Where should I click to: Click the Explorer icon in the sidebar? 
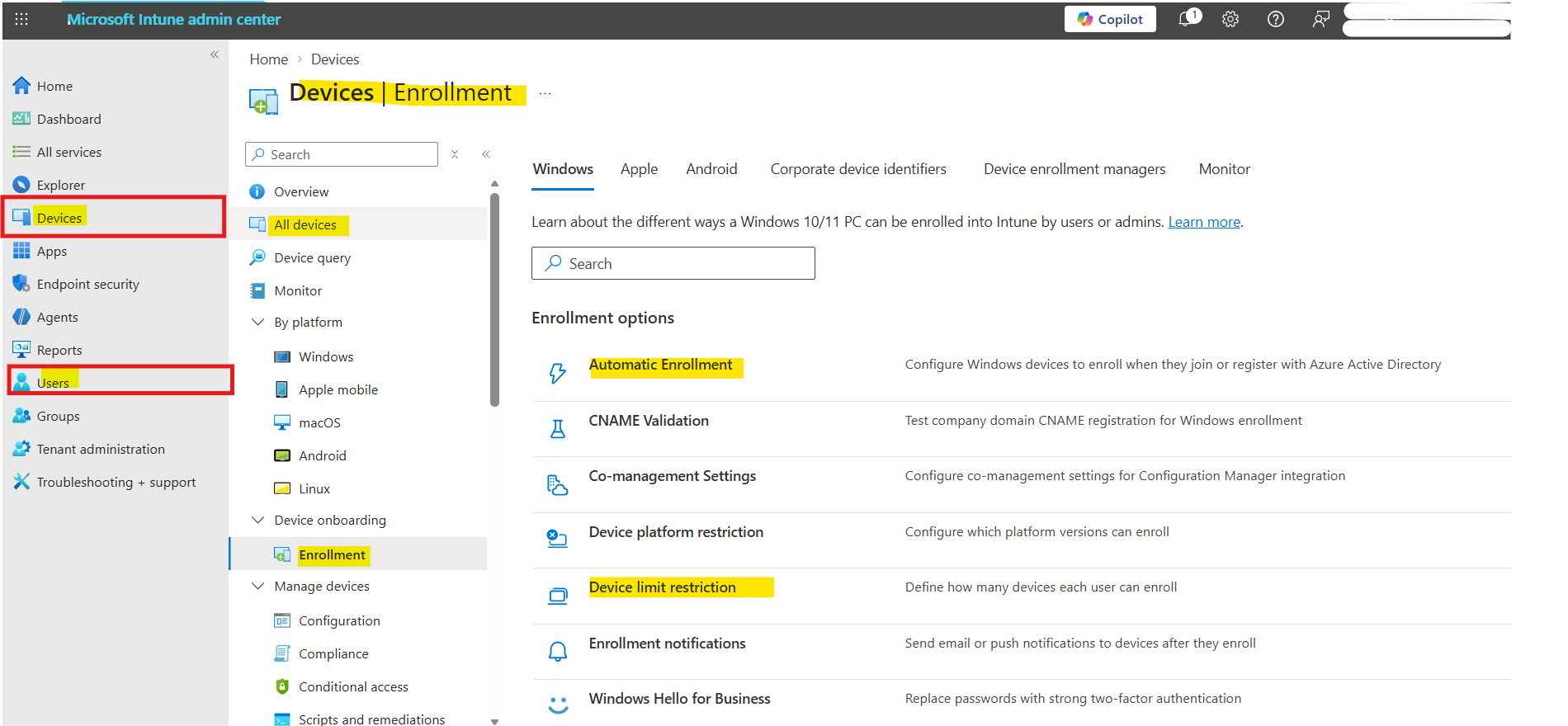21,185
